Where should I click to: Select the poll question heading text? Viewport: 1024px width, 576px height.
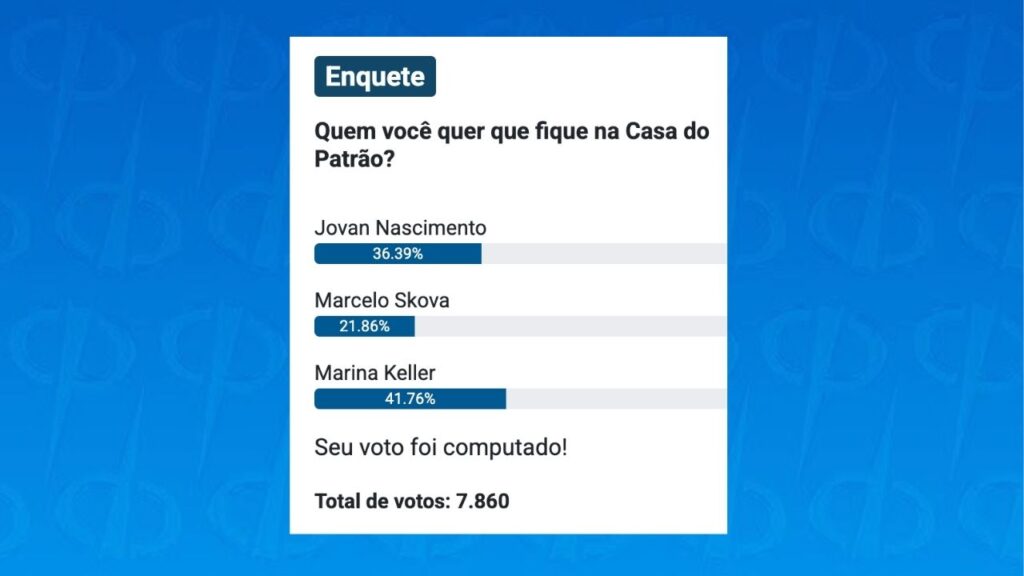511,144
